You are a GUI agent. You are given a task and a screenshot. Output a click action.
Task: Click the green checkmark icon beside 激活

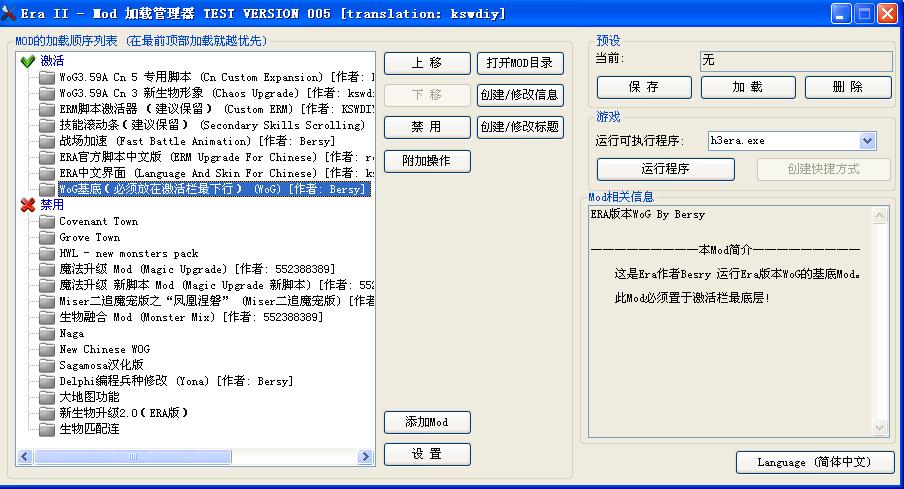(x=28, y=61)
